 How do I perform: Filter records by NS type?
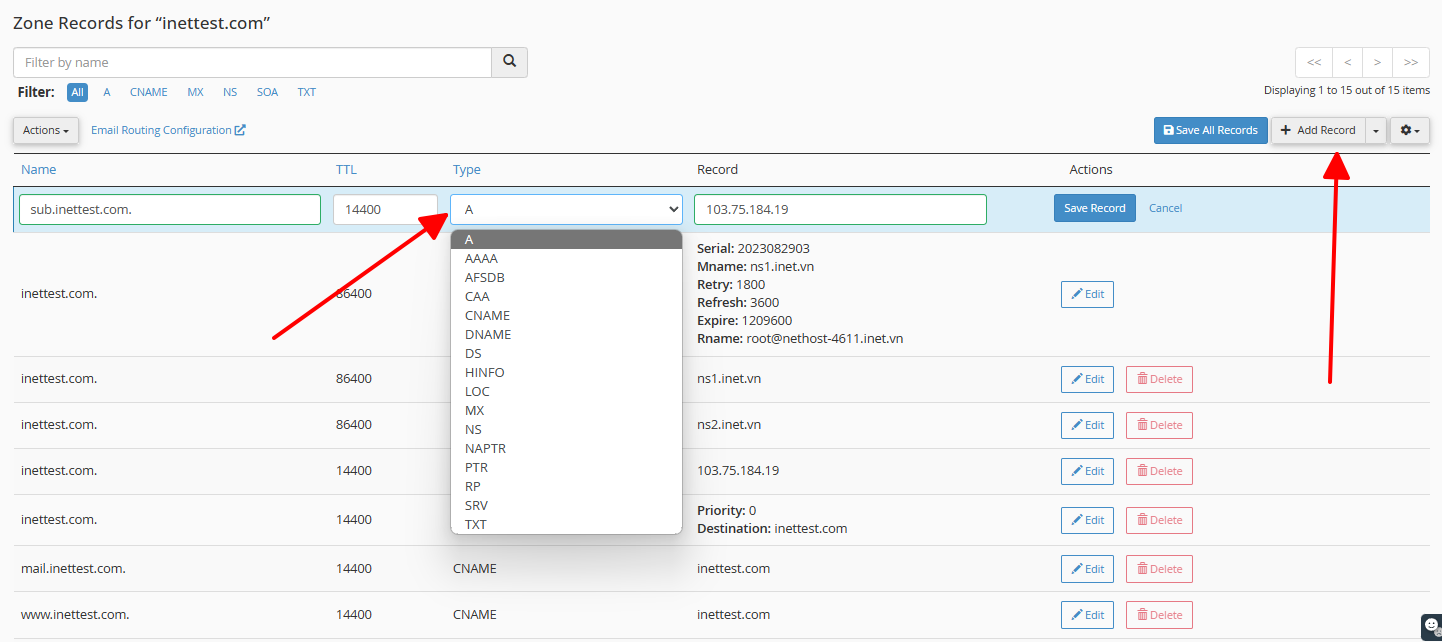(x=230, y=92)
